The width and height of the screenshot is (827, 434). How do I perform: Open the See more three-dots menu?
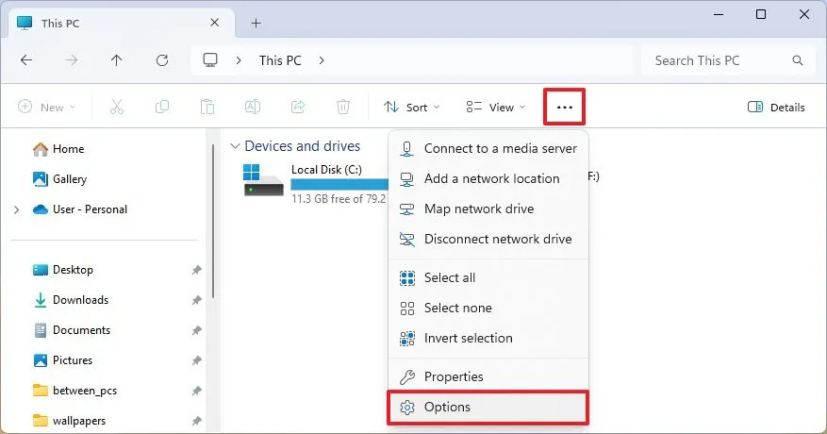click(564, 107)
